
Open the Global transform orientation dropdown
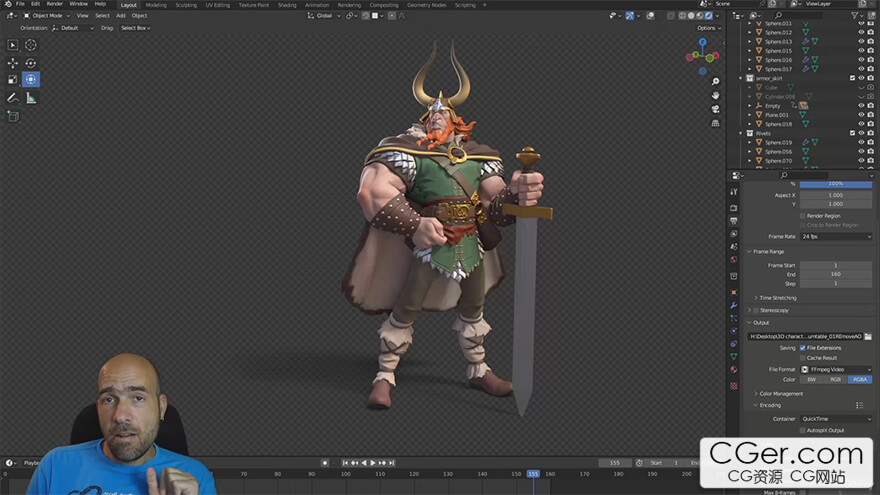click(x=324, y=16)
